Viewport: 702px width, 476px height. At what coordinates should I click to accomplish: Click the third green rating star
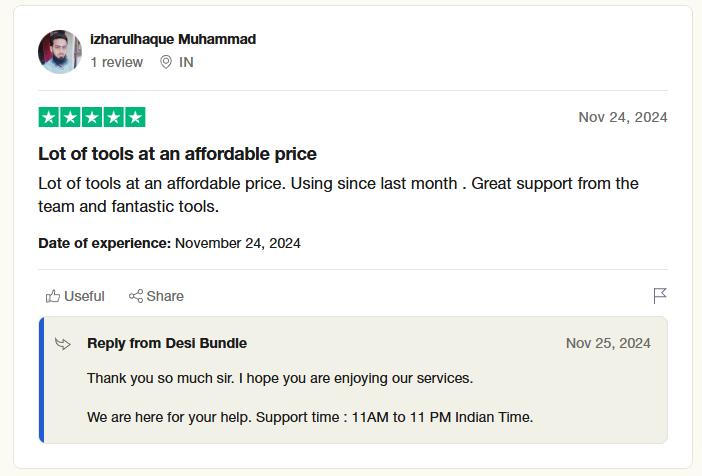click(92, 117)
